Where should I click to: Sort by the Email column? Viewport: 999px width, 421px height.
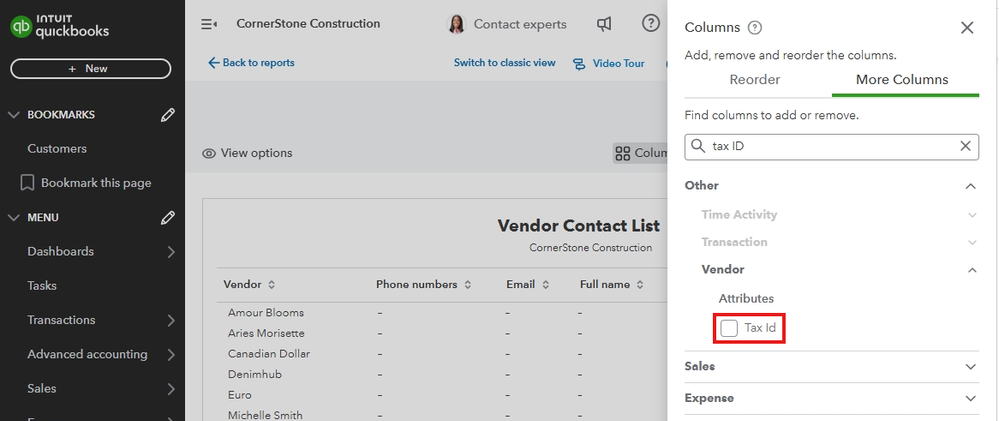pyautogui.click(x=545, y=285)
